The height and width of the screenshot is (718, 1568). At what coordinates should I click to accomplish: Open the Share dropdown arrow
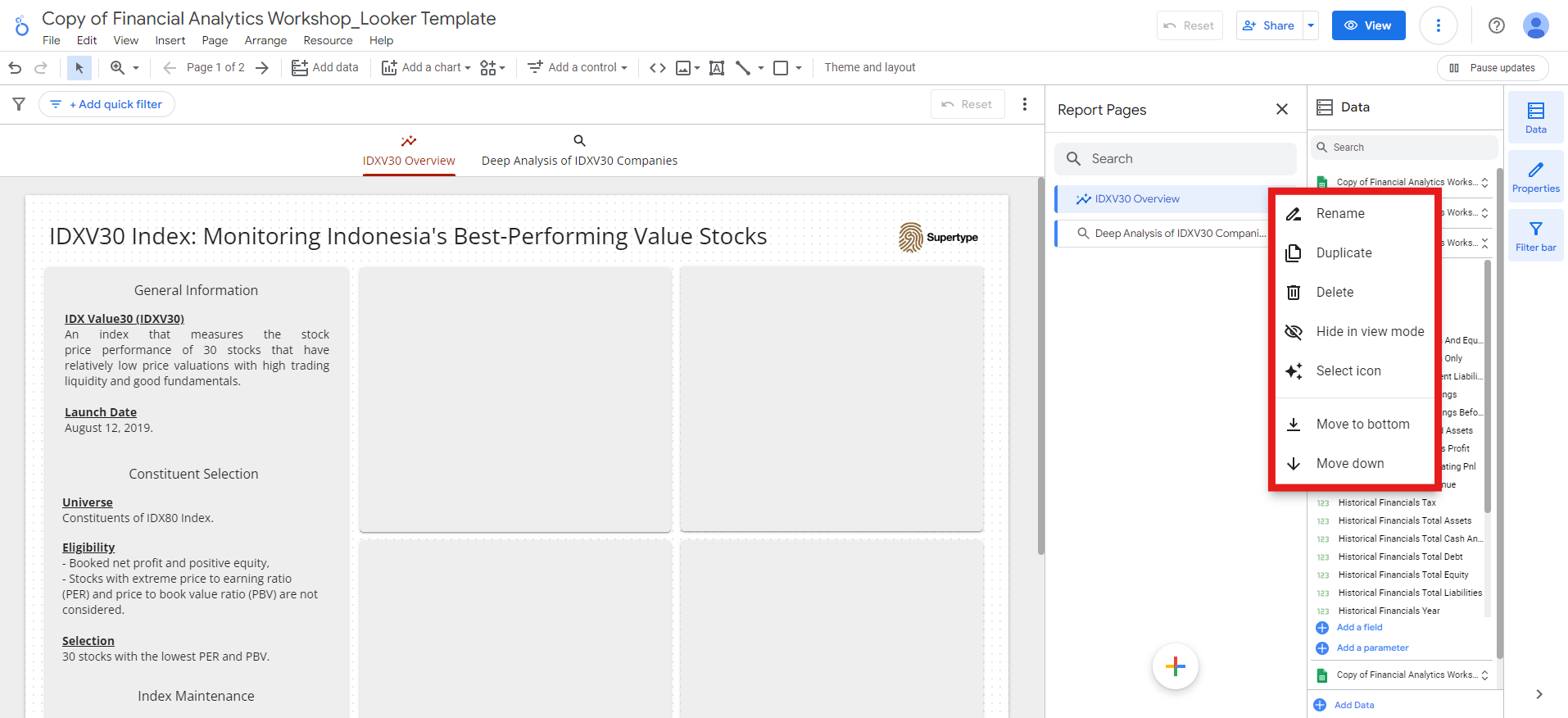[x=1311, y=25]
